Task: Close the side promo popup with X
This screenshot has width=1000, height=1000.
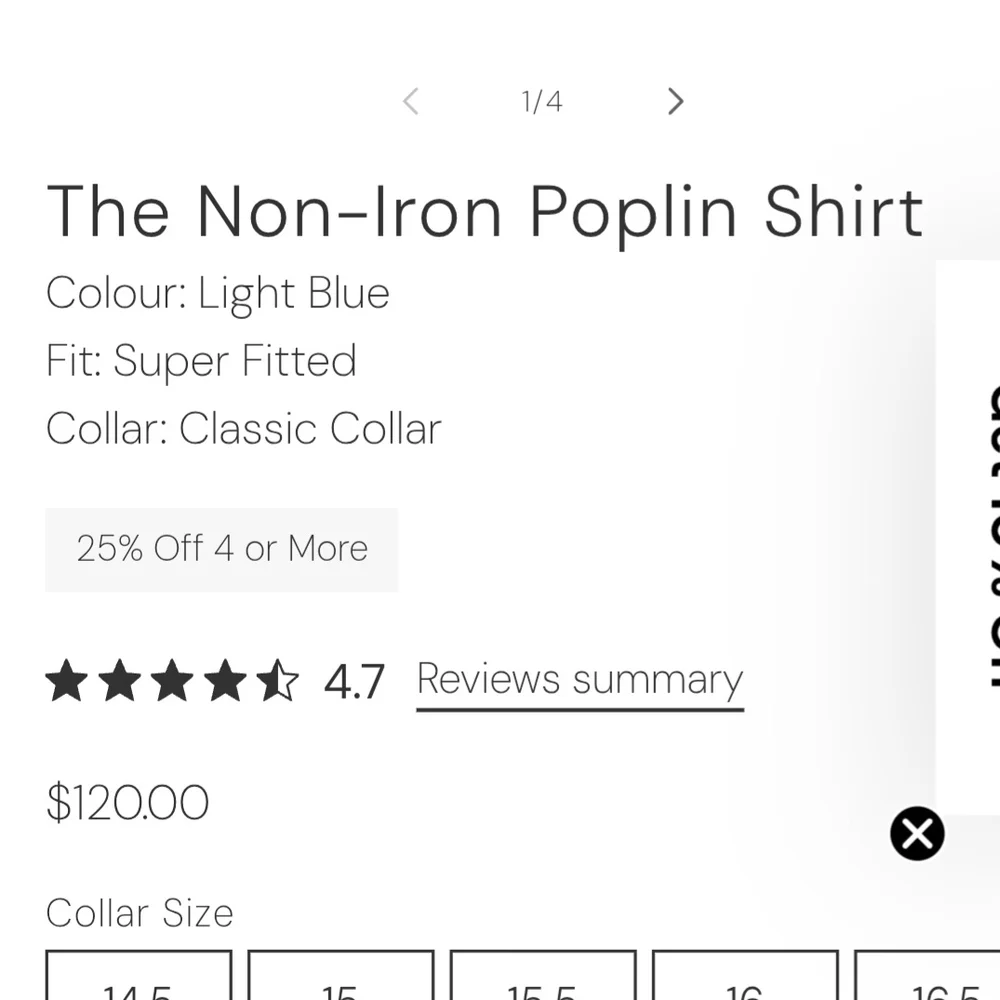Action: pyautogui.click(x=917, y=833)
